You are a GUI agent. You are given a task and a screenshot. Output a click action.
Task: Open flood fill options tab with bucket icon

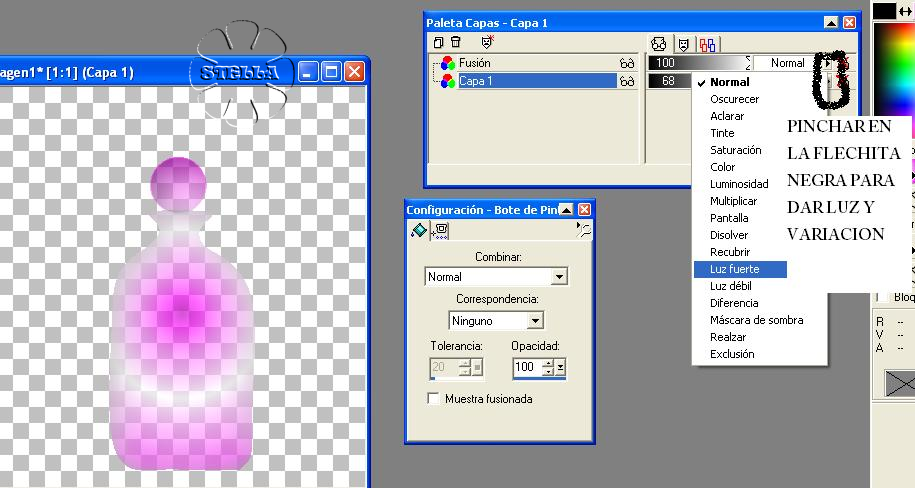click(419, 231)
